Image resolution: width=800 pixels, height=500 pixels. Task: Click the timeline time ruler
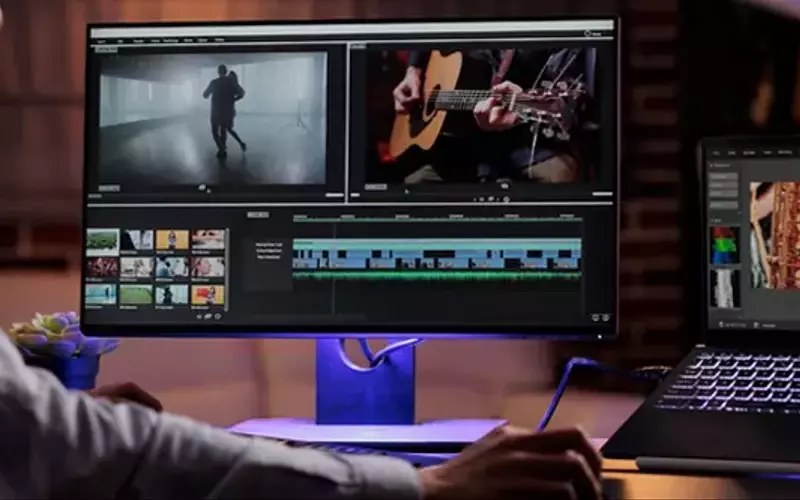tap(437, 217)
